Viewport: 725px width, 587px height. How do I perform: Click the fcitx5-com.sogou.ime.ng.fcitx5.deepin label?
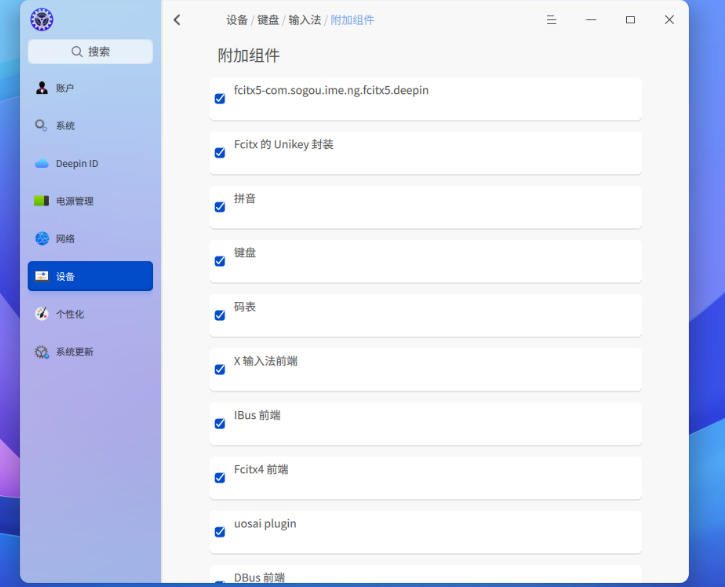coord(331,90)
